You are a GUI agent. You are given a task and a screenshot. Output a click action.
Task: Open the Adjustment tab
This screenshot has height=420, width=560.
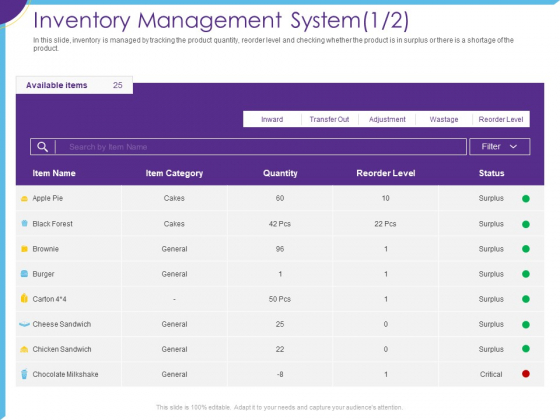tap(387, 119)
